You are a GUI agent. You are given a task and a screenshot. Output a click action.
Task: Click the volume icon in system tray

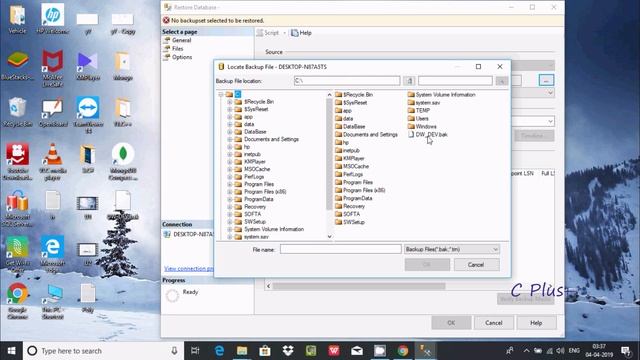point(560,351)
